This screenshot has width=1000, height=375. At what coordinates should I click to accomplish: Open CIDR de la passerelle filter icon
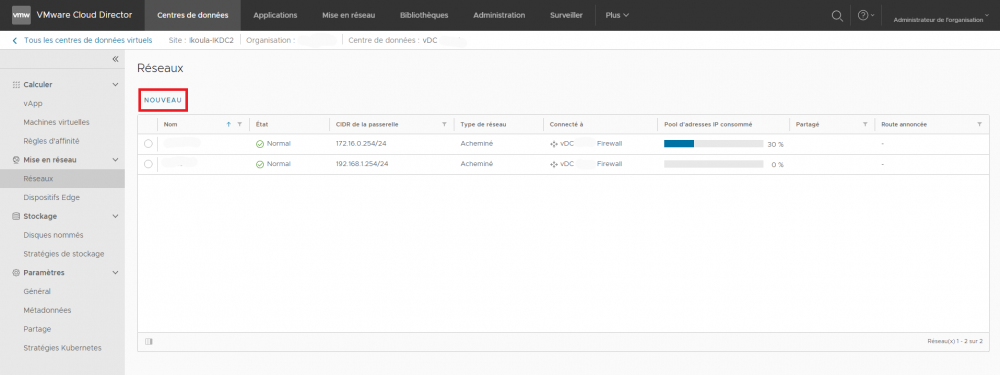click(445, 124)
